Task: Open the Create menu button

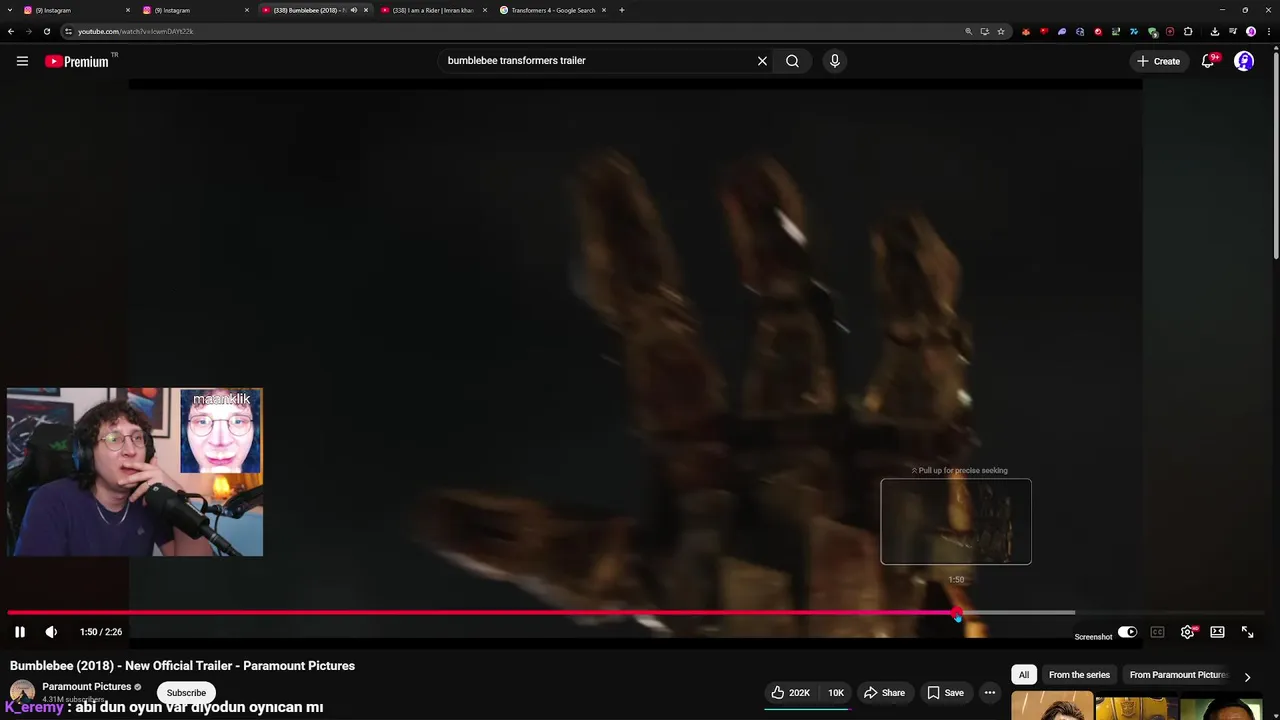Action: click(1159, 61)
